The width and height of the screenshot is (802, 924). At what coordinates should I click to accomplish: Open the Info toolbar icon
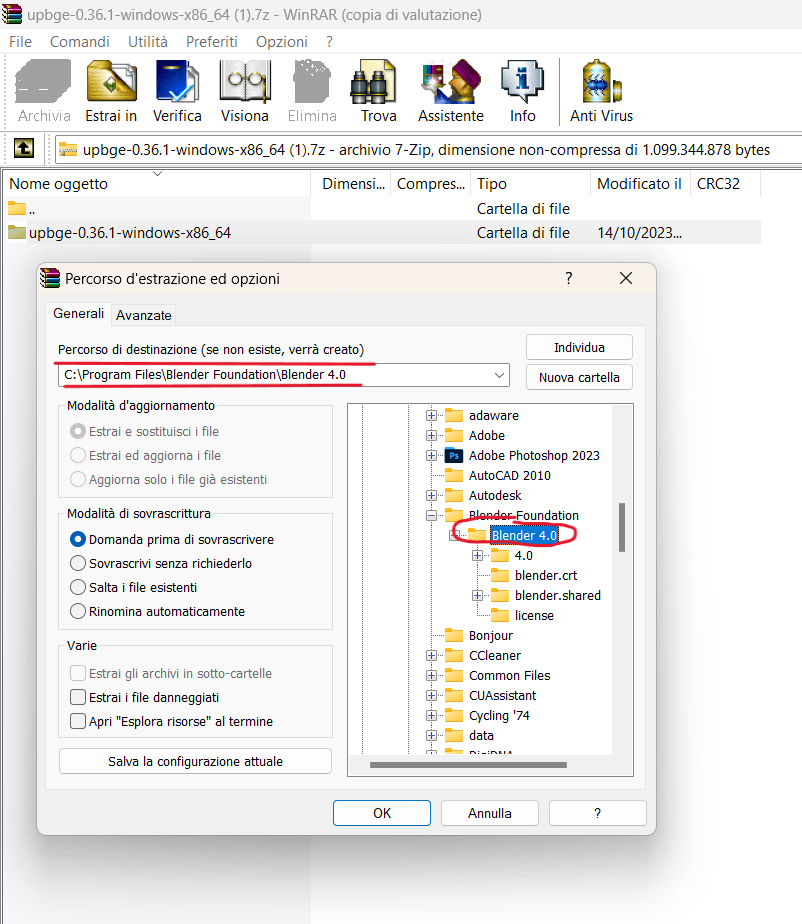pos(522,82)
